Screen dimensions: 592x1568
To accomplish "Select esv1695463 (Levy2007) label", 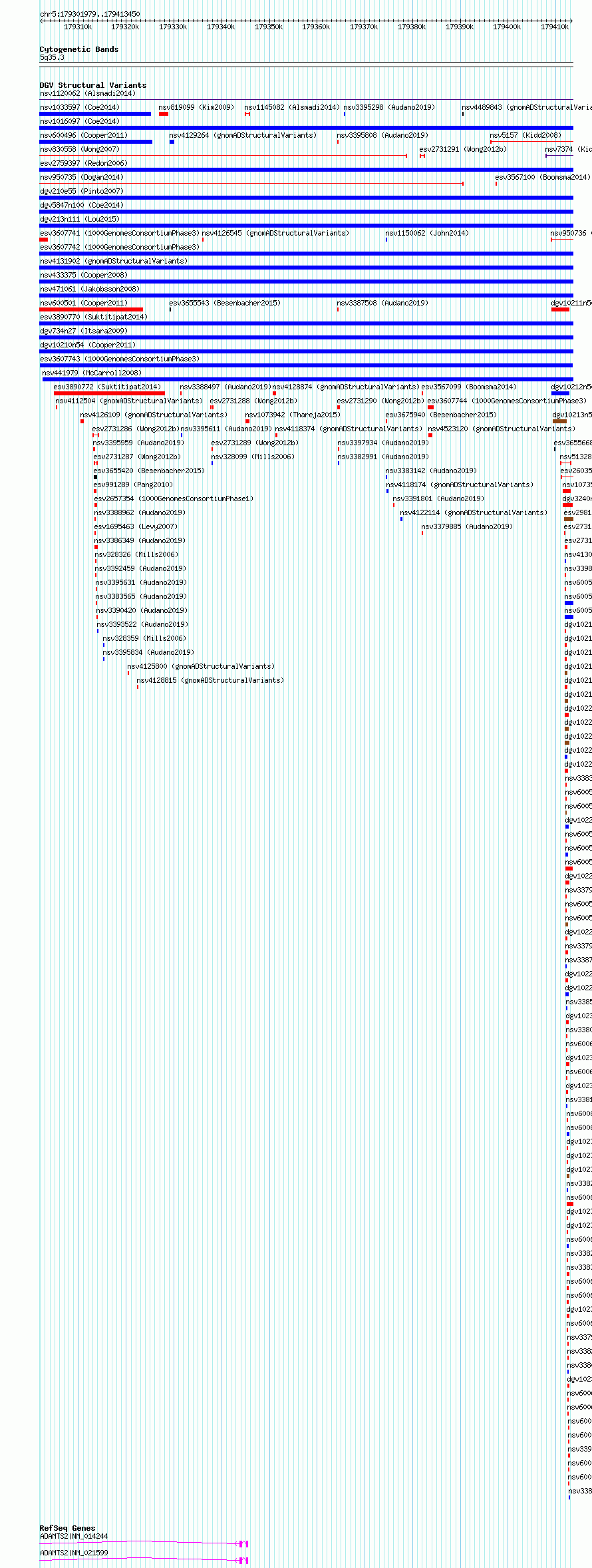I will 136,527.
